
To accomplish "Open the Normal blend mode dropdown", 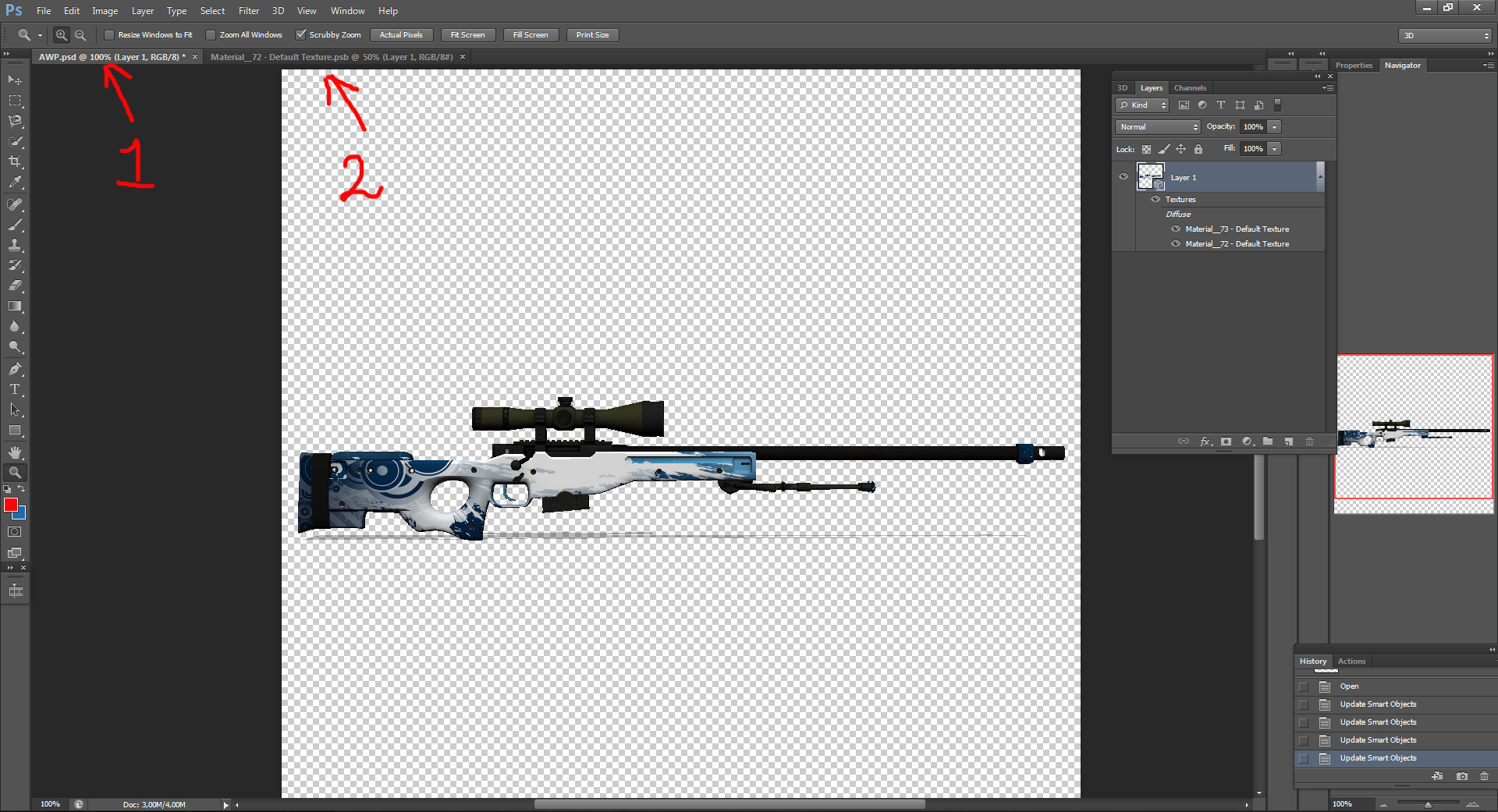I will [1158, 127].
